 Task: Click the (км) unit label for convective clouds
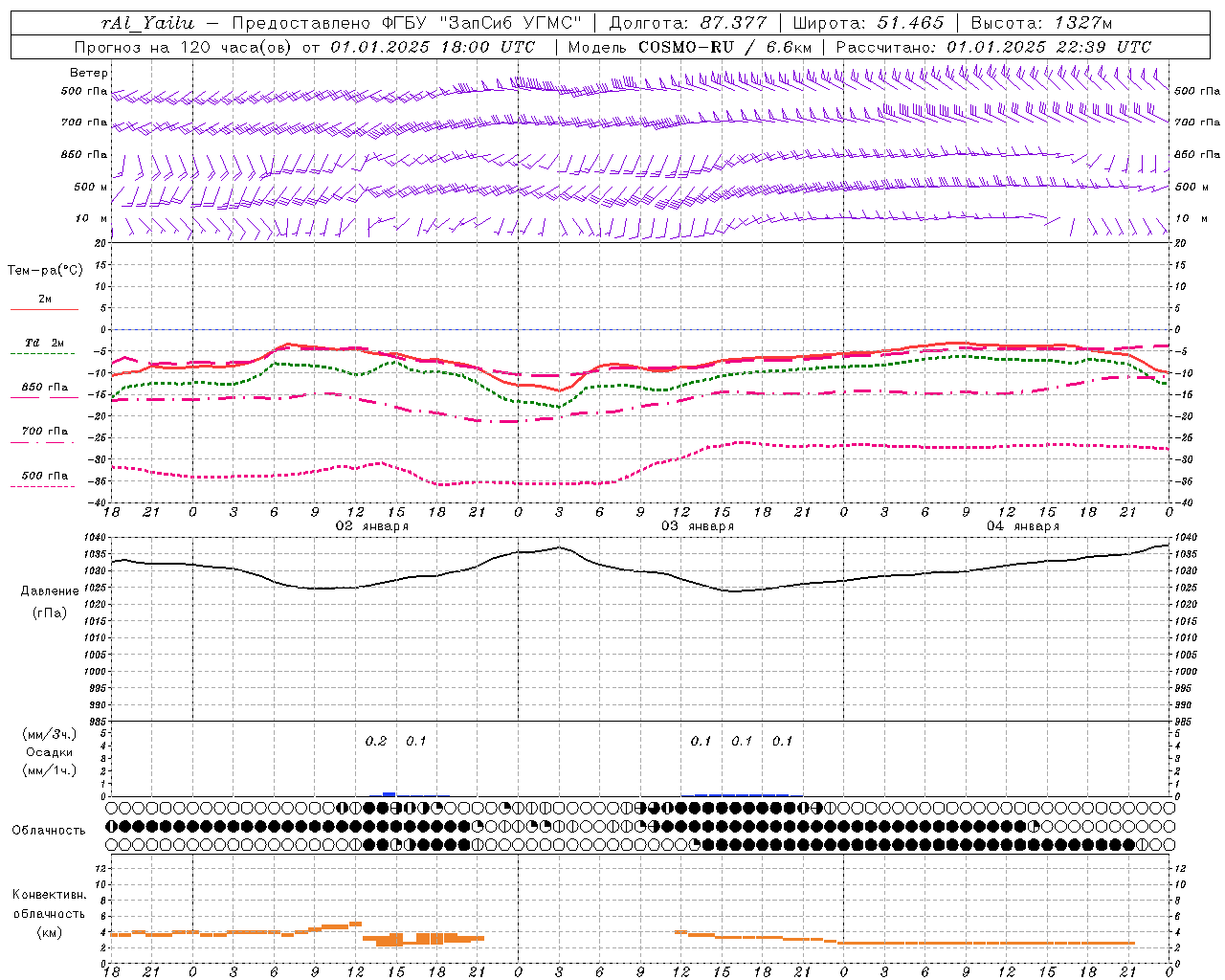pyautogui.click(x=50, y=932)
